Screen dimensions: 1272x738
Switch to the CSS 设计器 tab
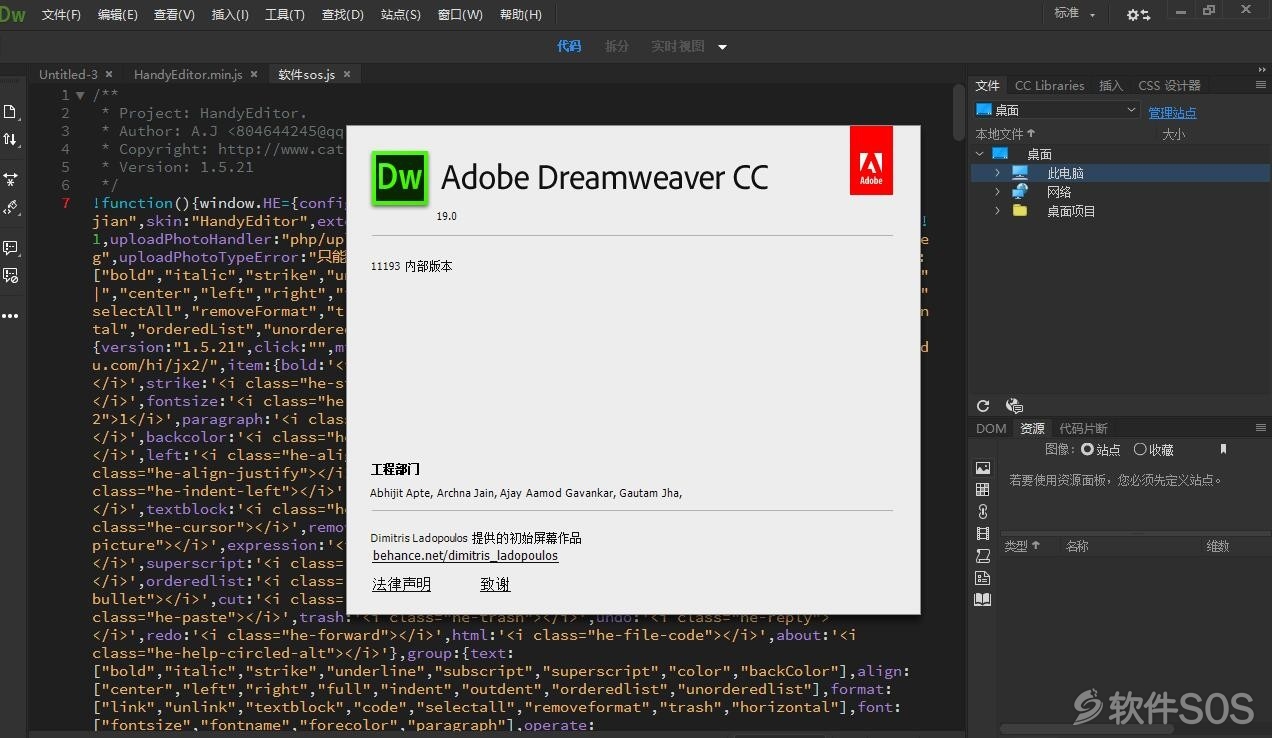click(x=1169, y=86)
